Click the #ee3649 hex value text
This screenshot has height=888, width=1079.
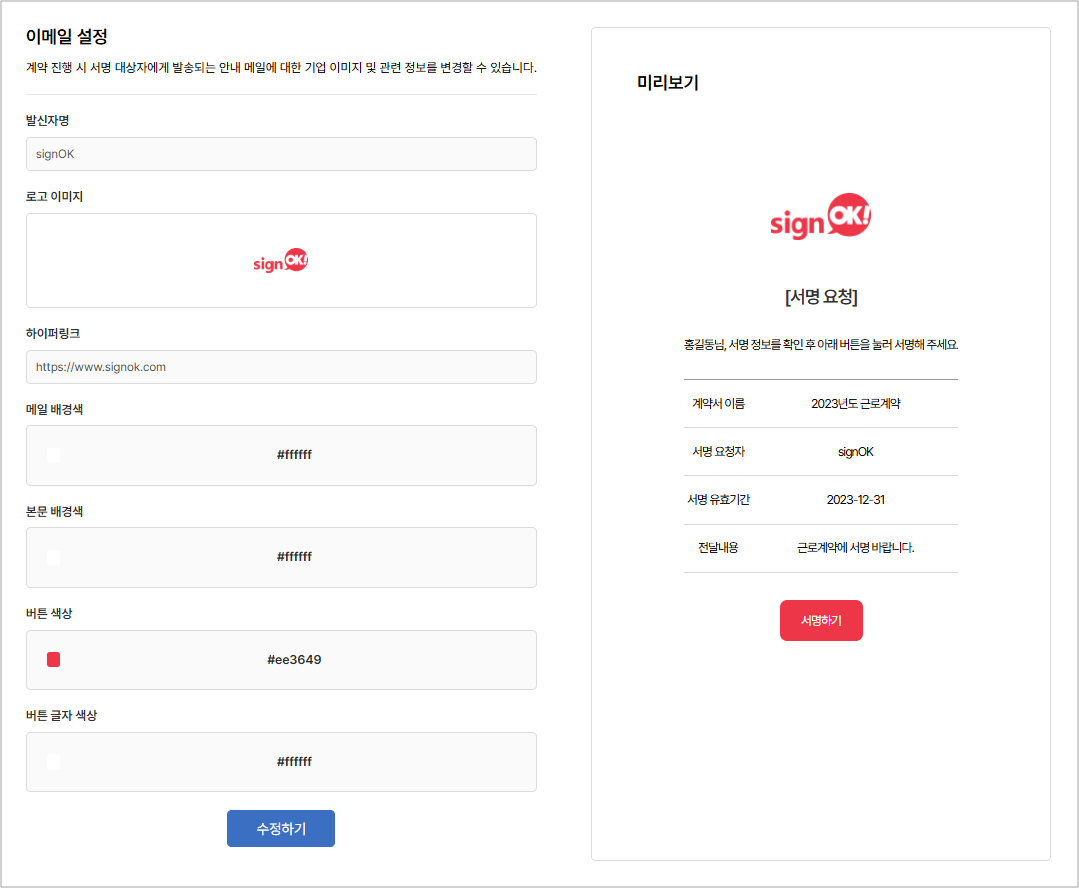tap(295, 659)
